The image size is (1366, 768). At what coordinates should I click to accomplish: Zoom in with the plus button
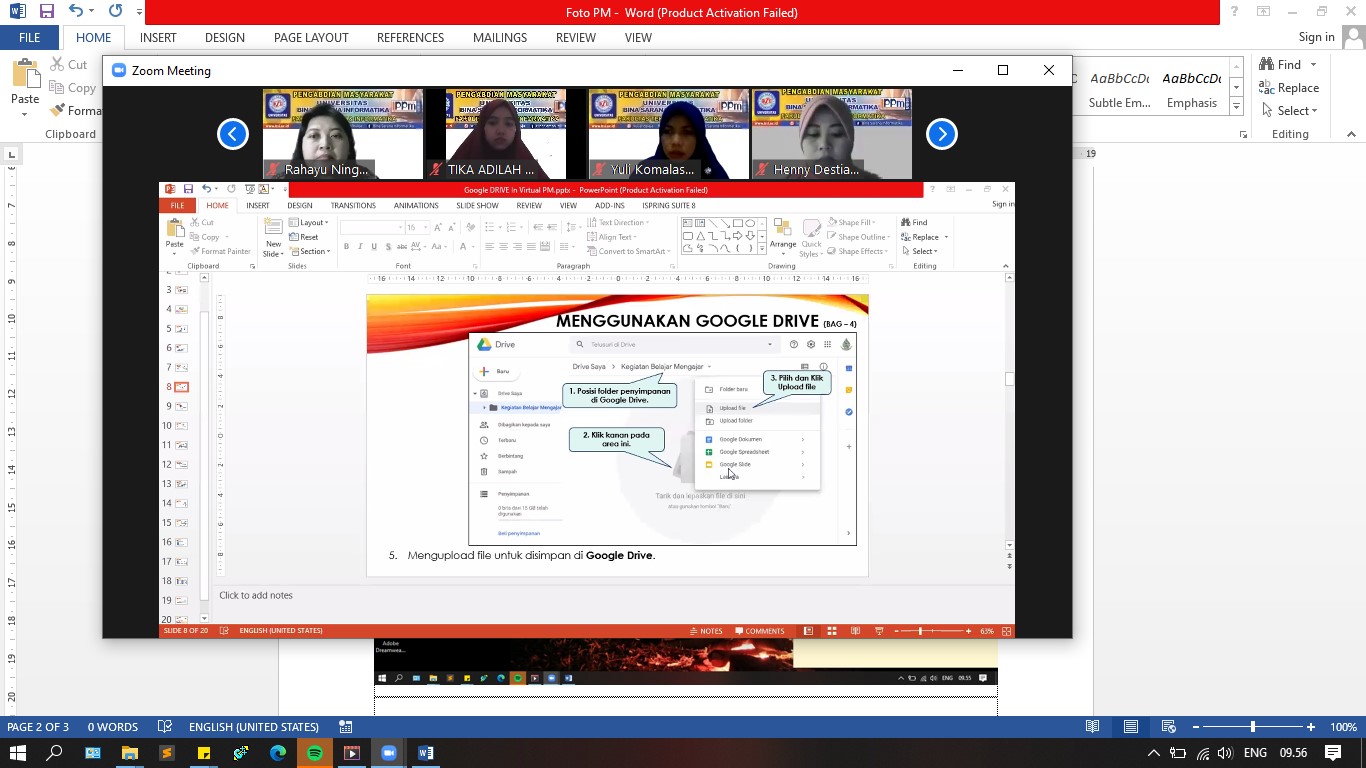coord(1311,727)
